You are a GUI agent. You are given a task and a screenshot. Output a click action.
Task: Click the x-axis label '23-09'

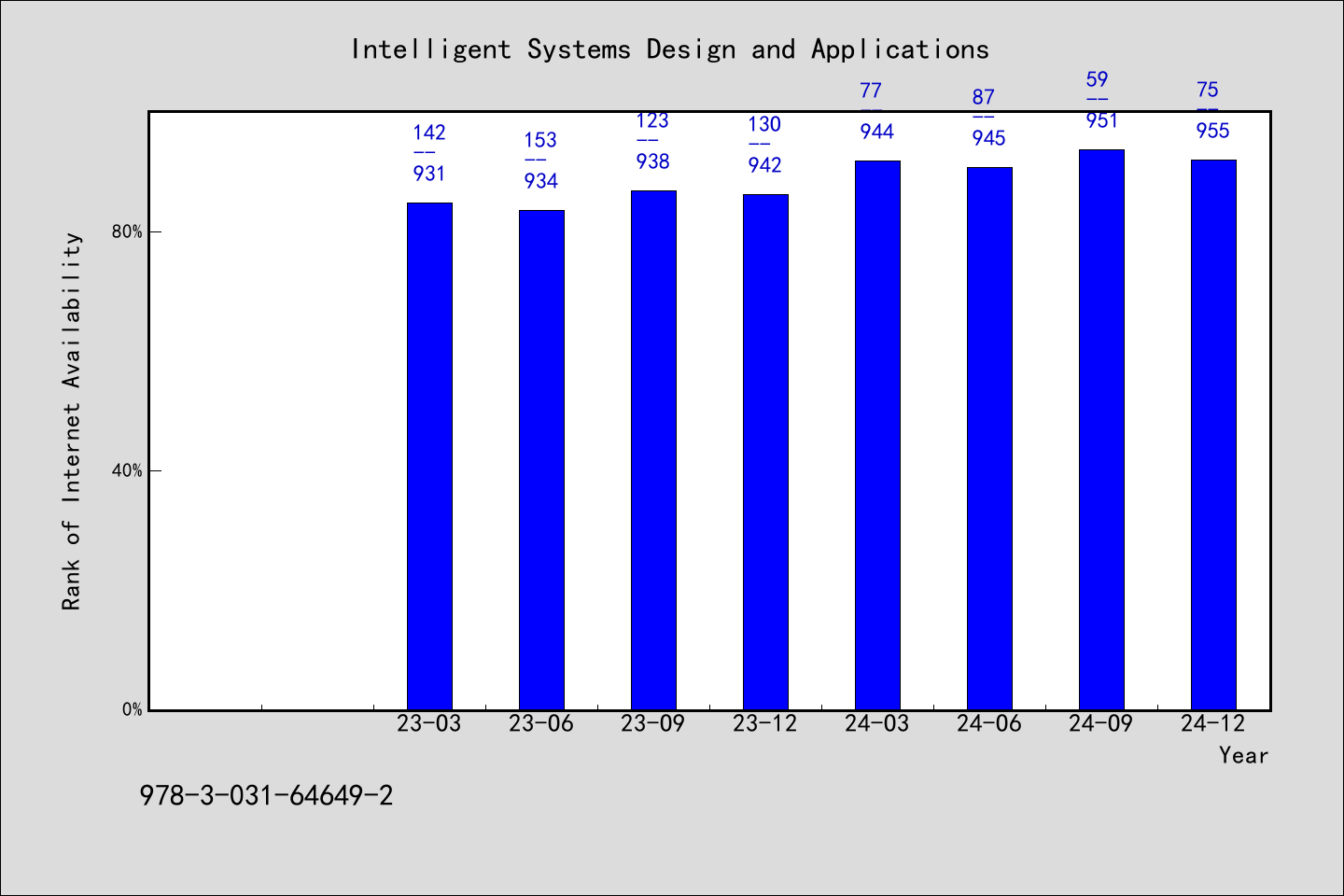(x=653, y=723)
